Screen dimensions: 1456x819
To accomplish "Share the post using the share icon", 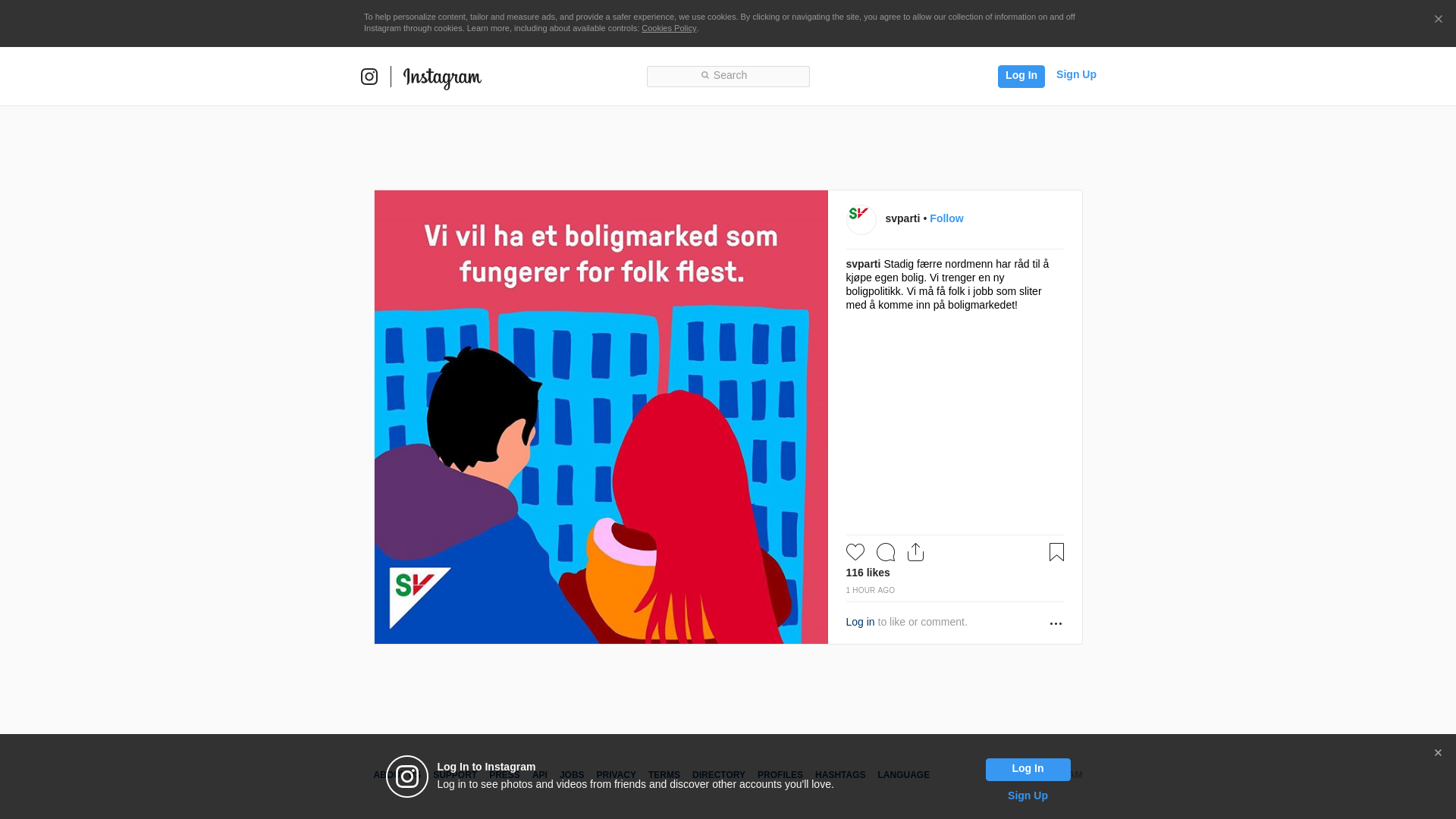I will (x=916, y=552).
